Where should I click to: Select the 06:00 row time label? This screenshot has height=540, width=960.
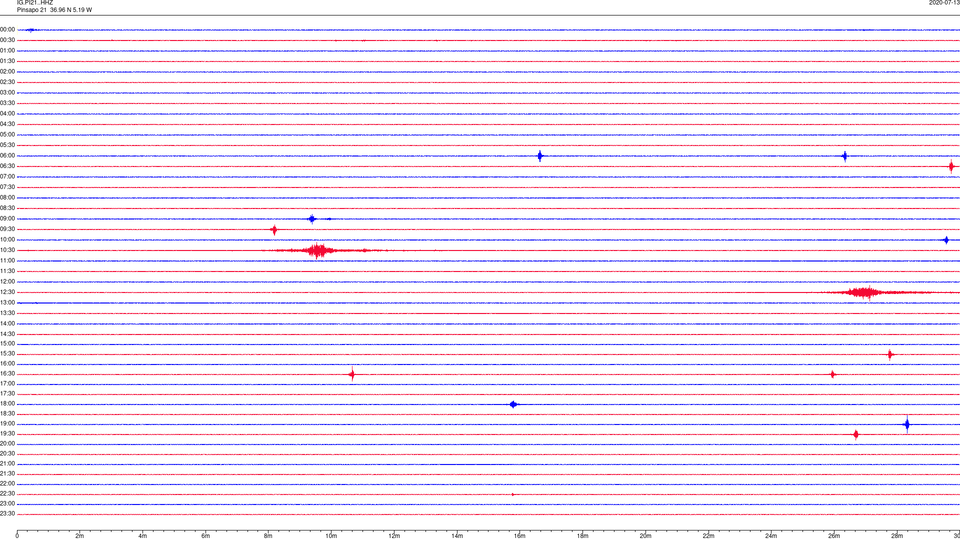click(x=7, y=156)
